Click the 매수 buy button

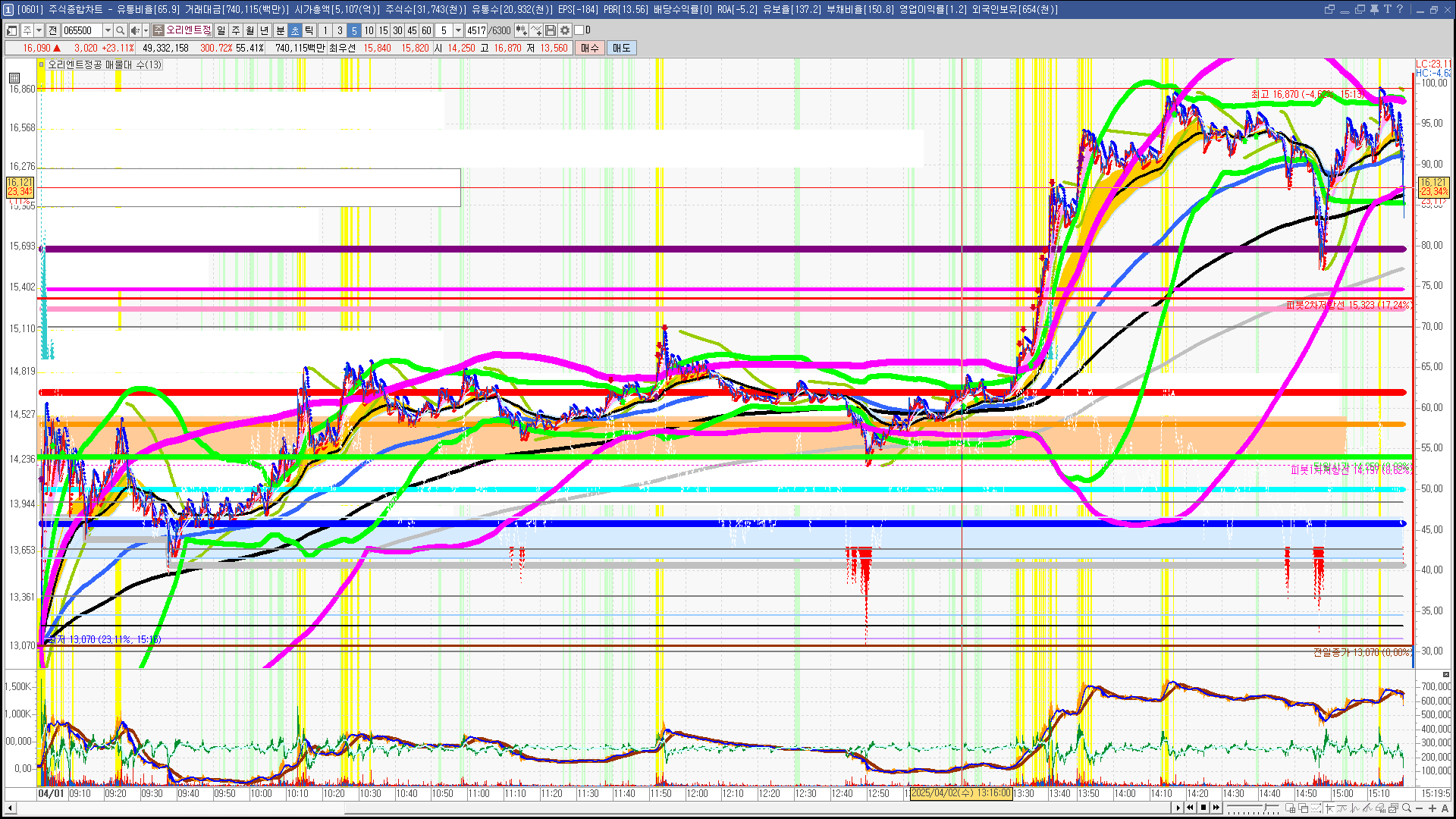coord(590,48)
